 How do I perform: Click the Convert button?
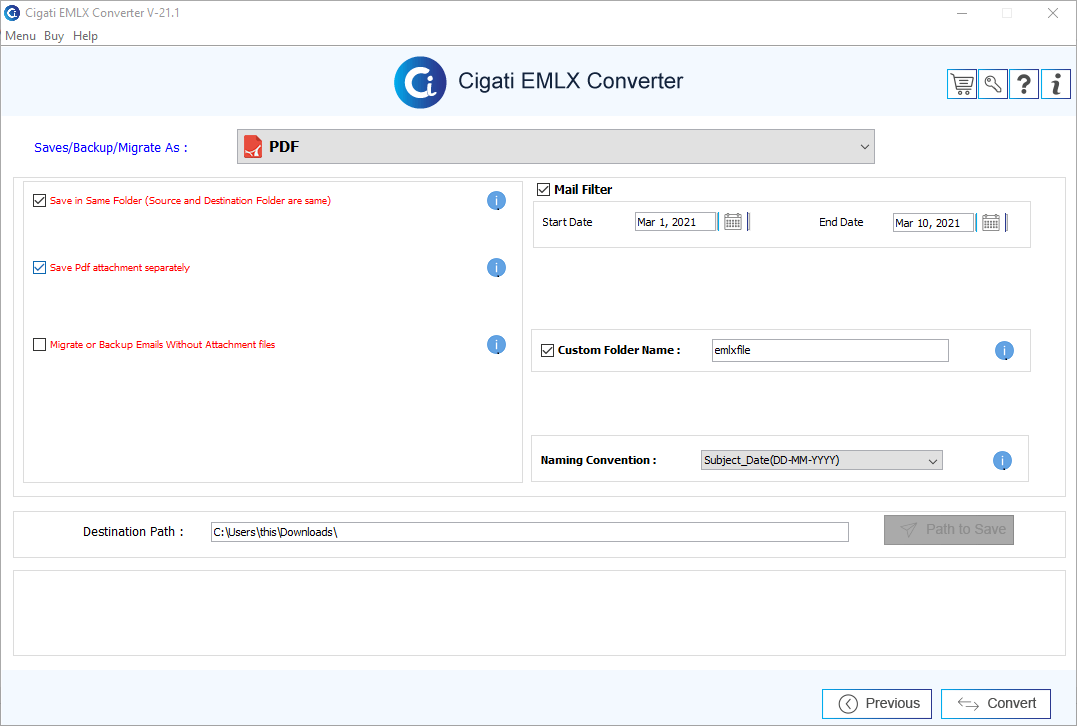point(996,703)
